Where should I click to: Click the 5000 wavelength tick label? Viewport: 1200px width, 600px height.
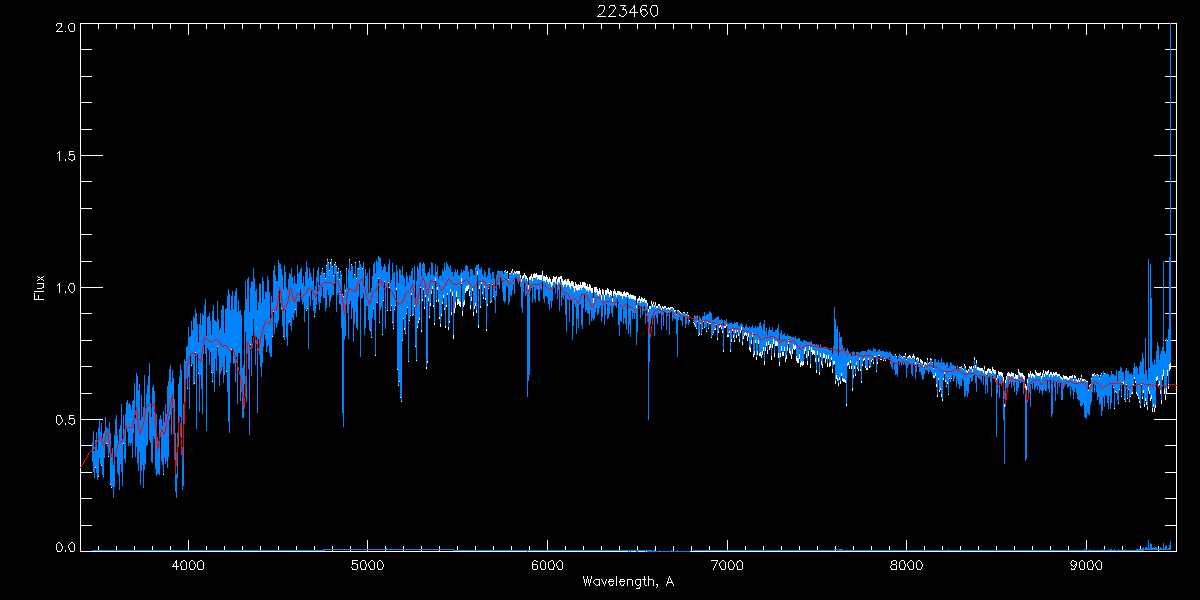(368, 564)
